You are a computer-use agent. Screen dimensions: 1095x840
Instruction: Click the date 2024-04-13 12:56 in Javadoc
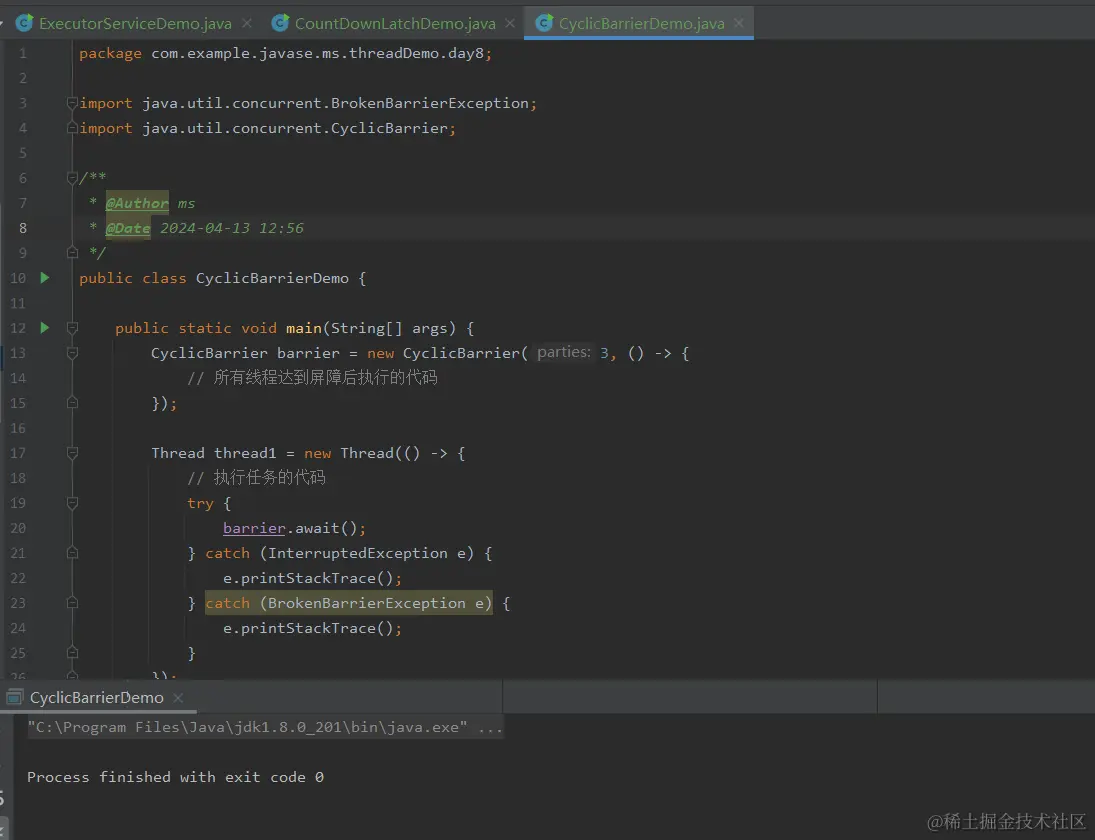pyautogui.click(x=232, y=228)
